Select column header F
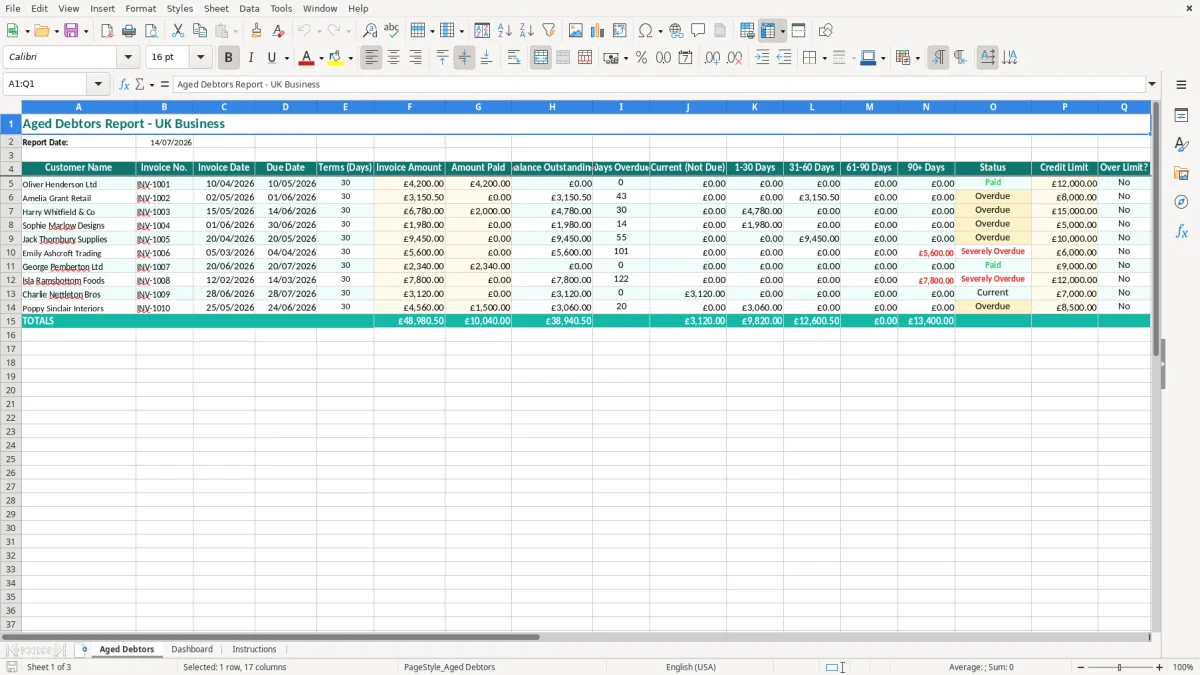Viewport: 1200px width, 675px height. coord(409,107)
